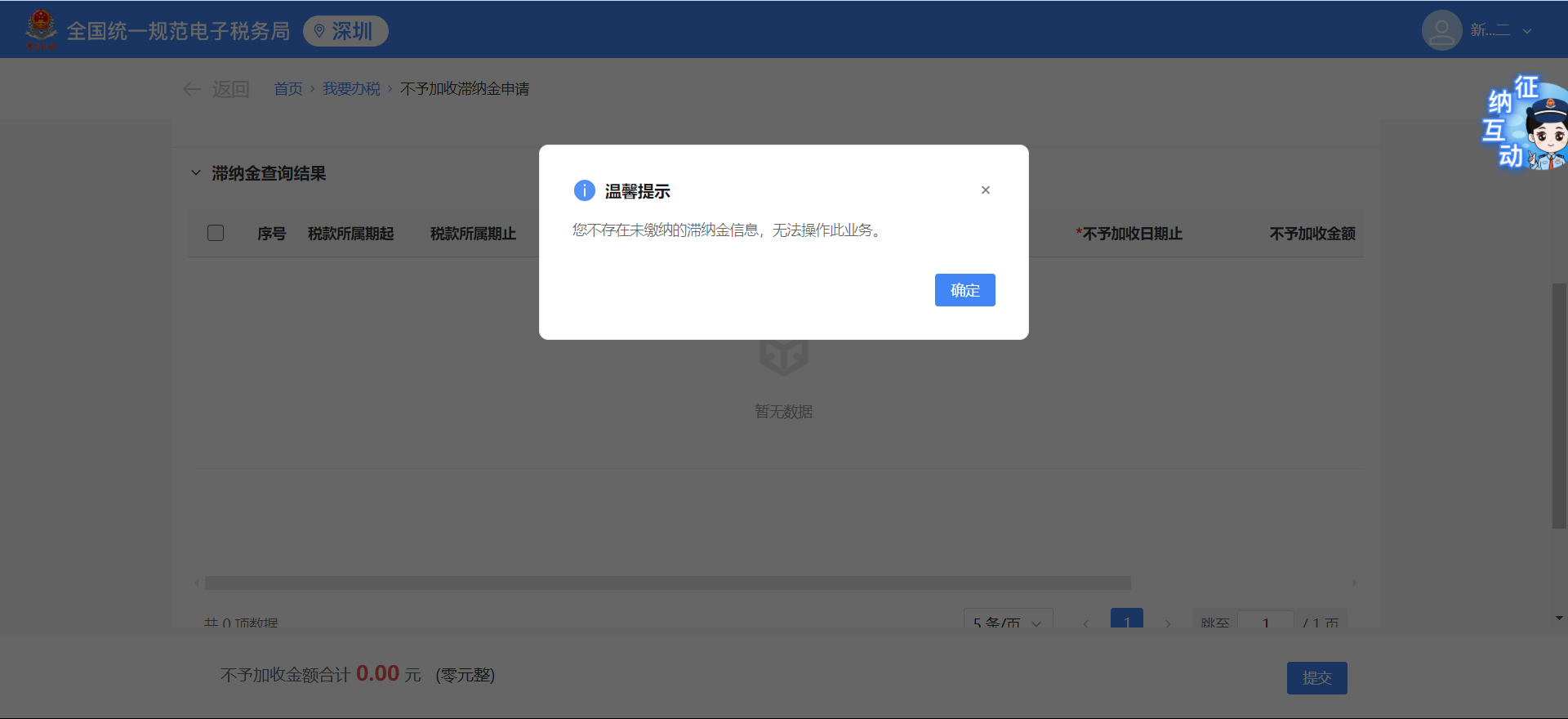
Task: Click the 全国统一规范电子税务局 title
Action: (178, 31)
